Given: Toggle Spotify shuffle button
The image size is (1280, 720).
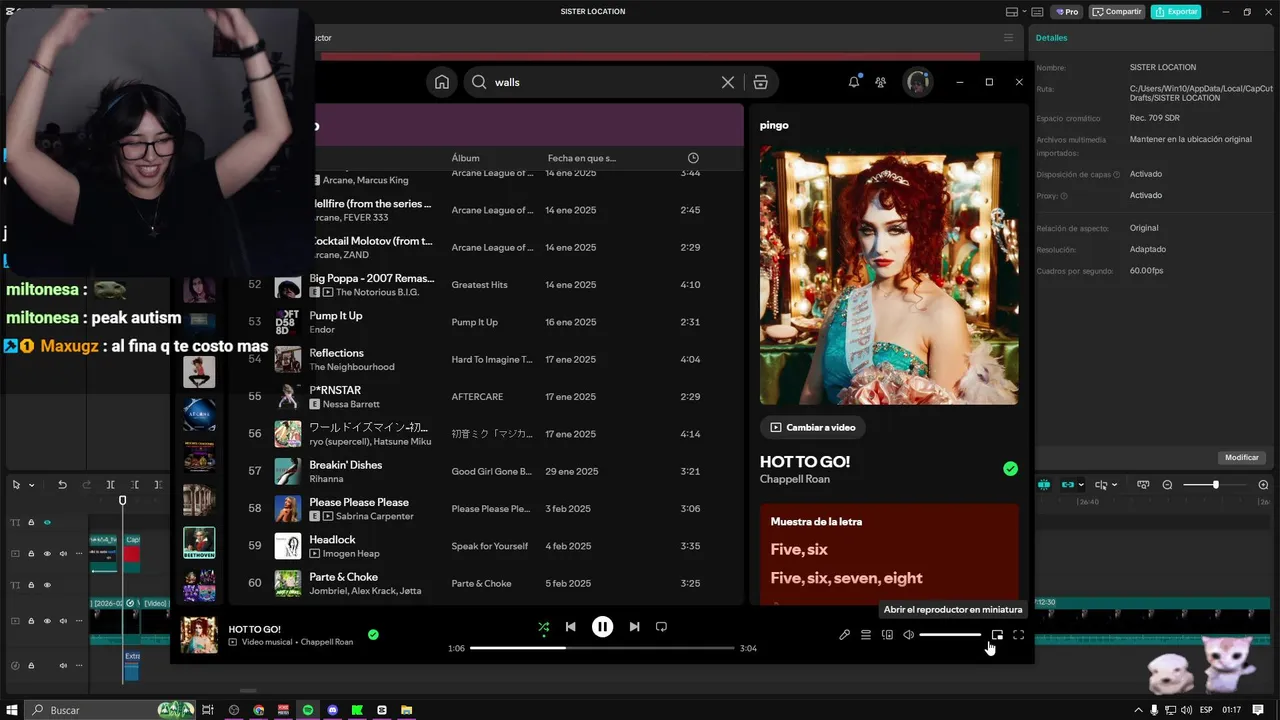Looking at the screenshot, I should pos(543,627).
